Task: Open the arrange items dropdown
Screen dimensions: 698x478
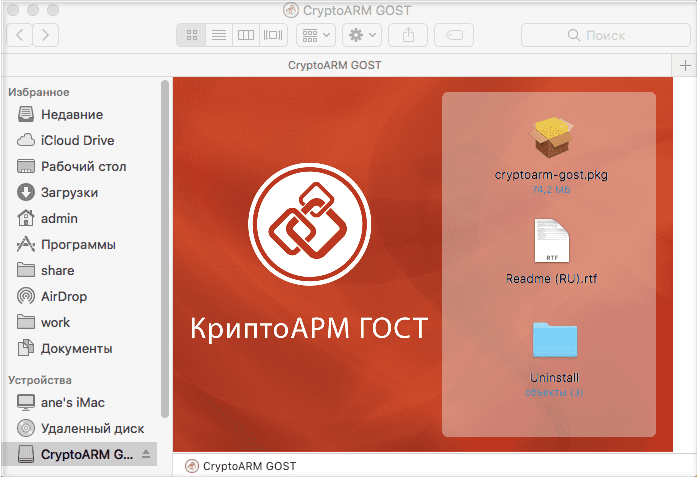Action: [316, 35]
